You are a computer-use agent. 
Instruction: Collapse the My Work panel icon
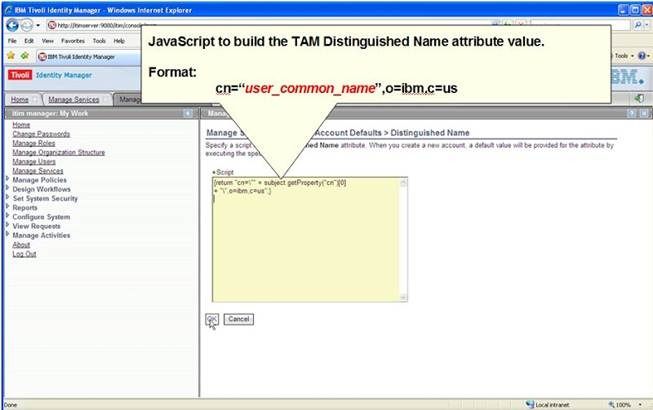[x=188, y=113]
